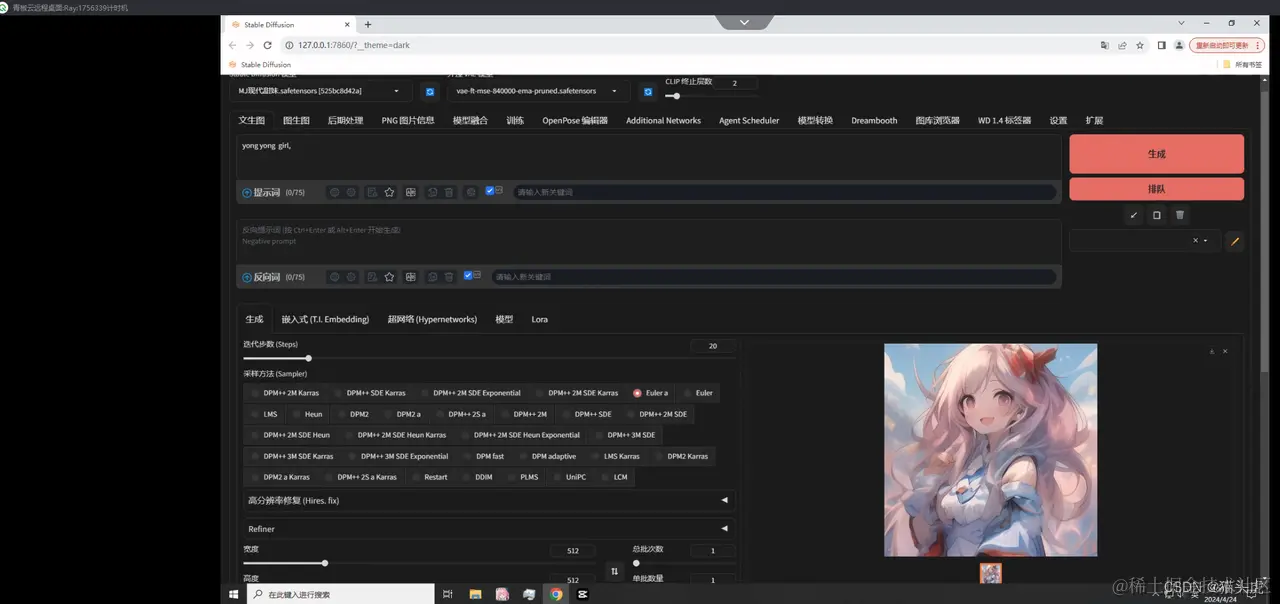This screenshot has height=604, width=1280.
Task: Click the positive prompt text area
Action: 648,157
